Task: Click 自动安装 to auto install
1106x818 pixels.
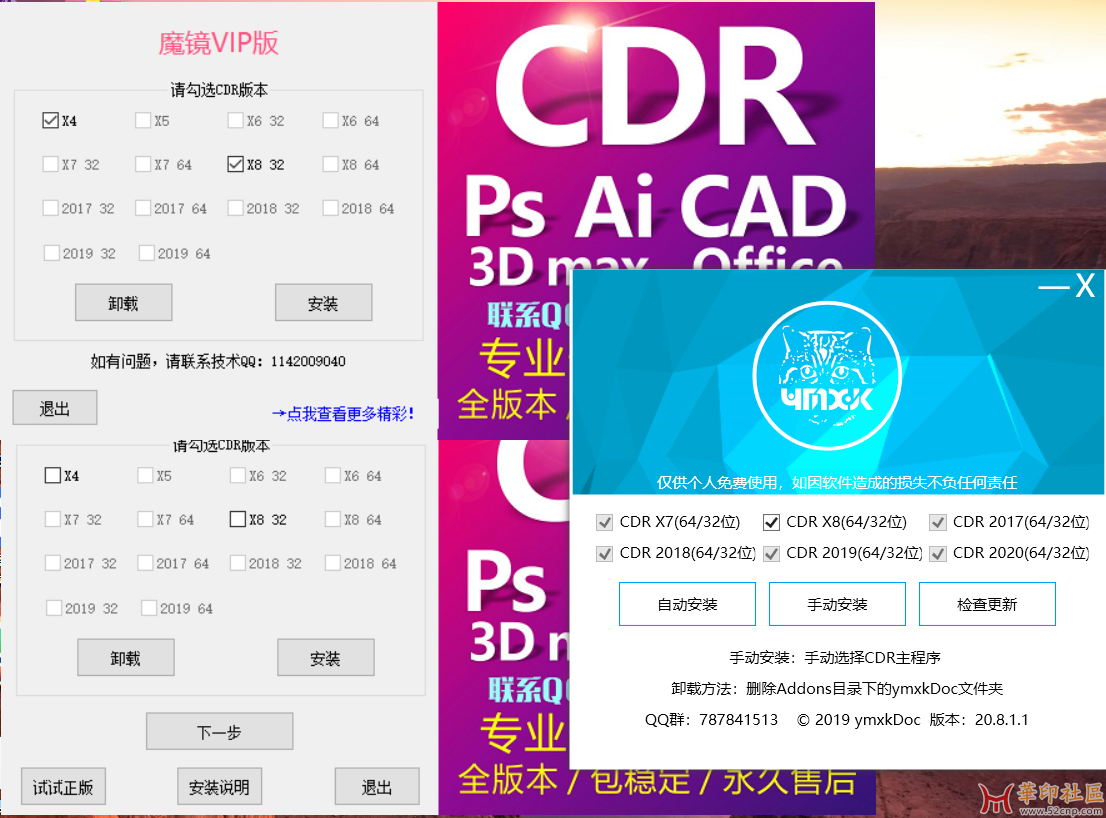Action: pos(687,604)
